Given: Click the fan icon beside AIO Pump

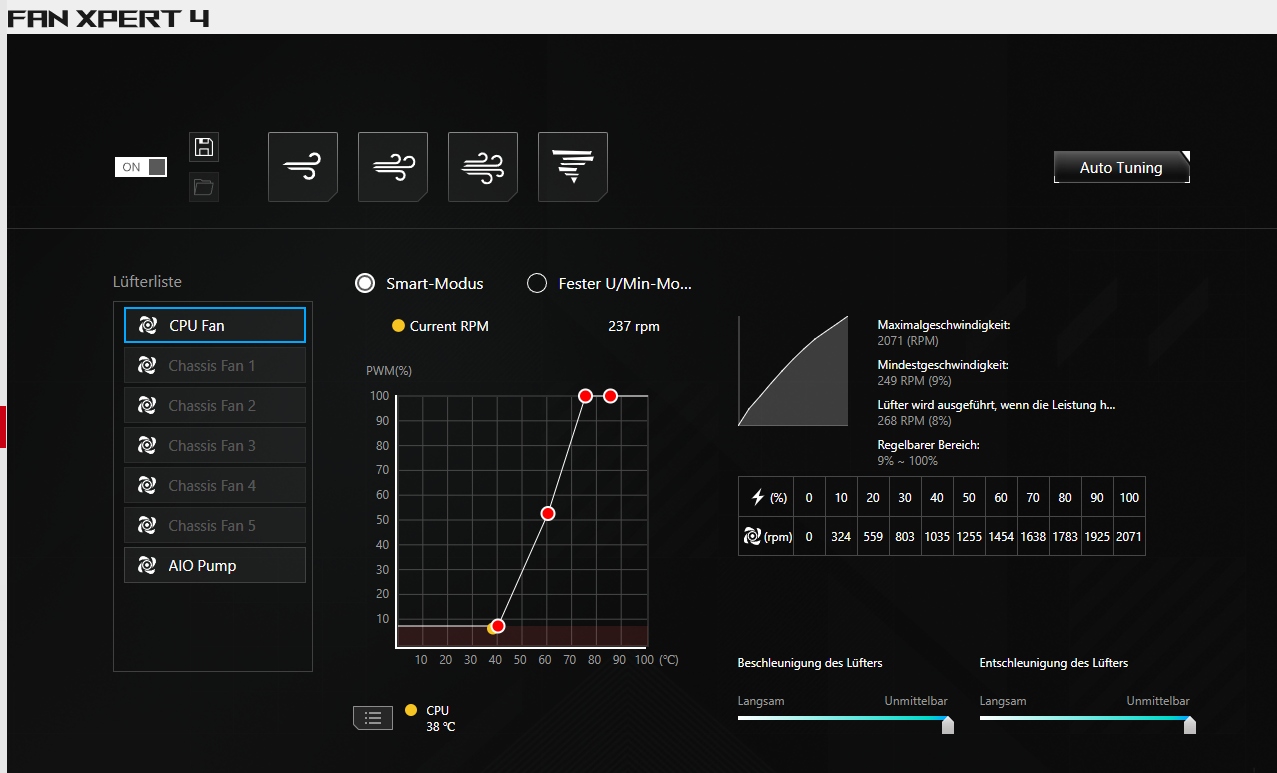Looking at the screenshot, I should (147, 565).
